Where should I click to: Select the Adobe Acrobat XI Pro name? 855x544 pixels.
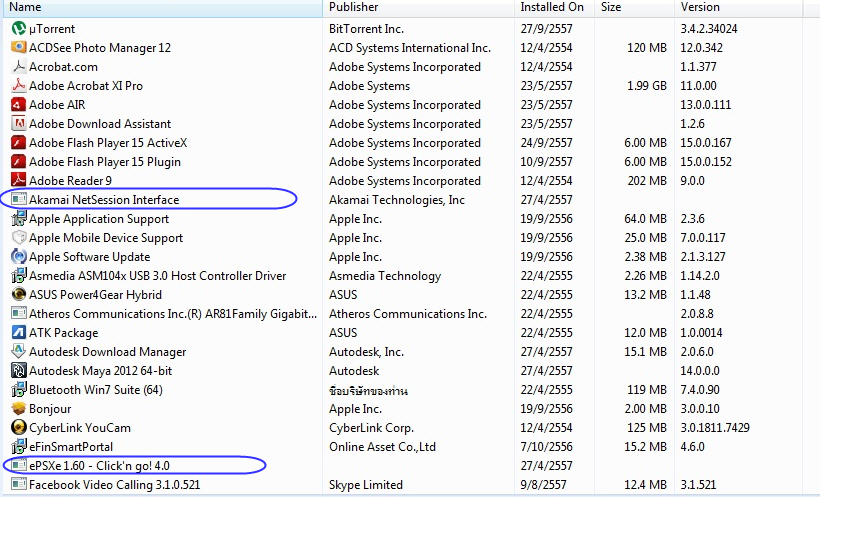(x=86, y=86)
